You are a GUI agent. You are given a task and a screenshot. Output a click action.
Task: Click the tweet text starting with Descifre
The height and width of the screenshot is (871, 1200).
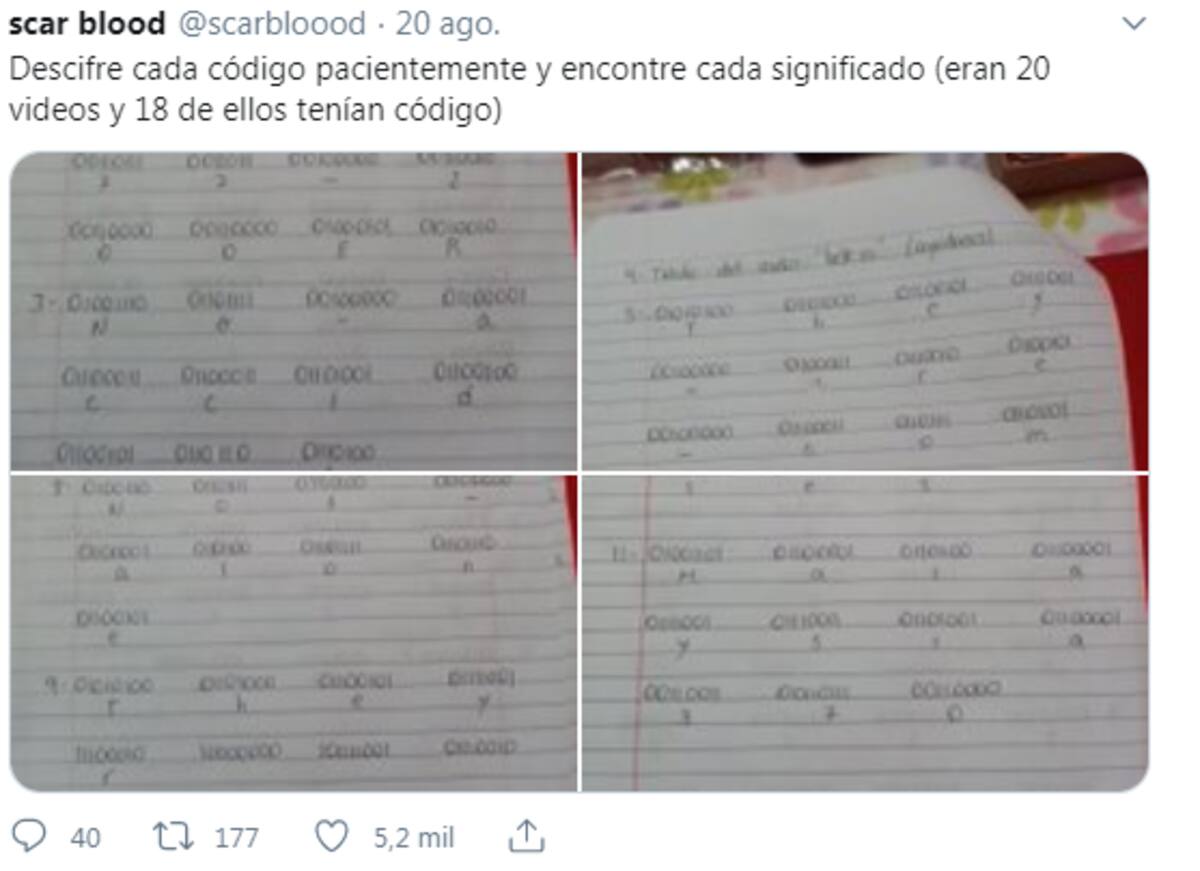point(529,89)
